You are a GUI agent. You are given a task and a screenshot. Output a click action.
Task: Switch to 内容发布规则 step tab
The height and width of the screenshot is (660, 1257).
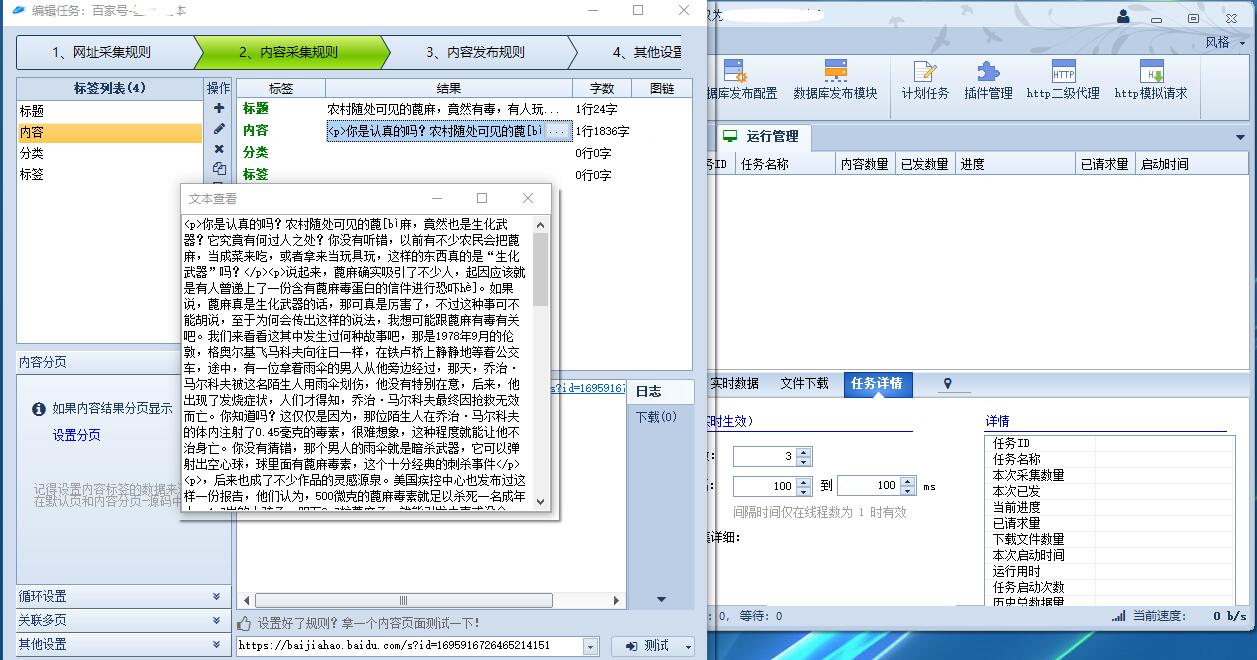coord(474,52)
